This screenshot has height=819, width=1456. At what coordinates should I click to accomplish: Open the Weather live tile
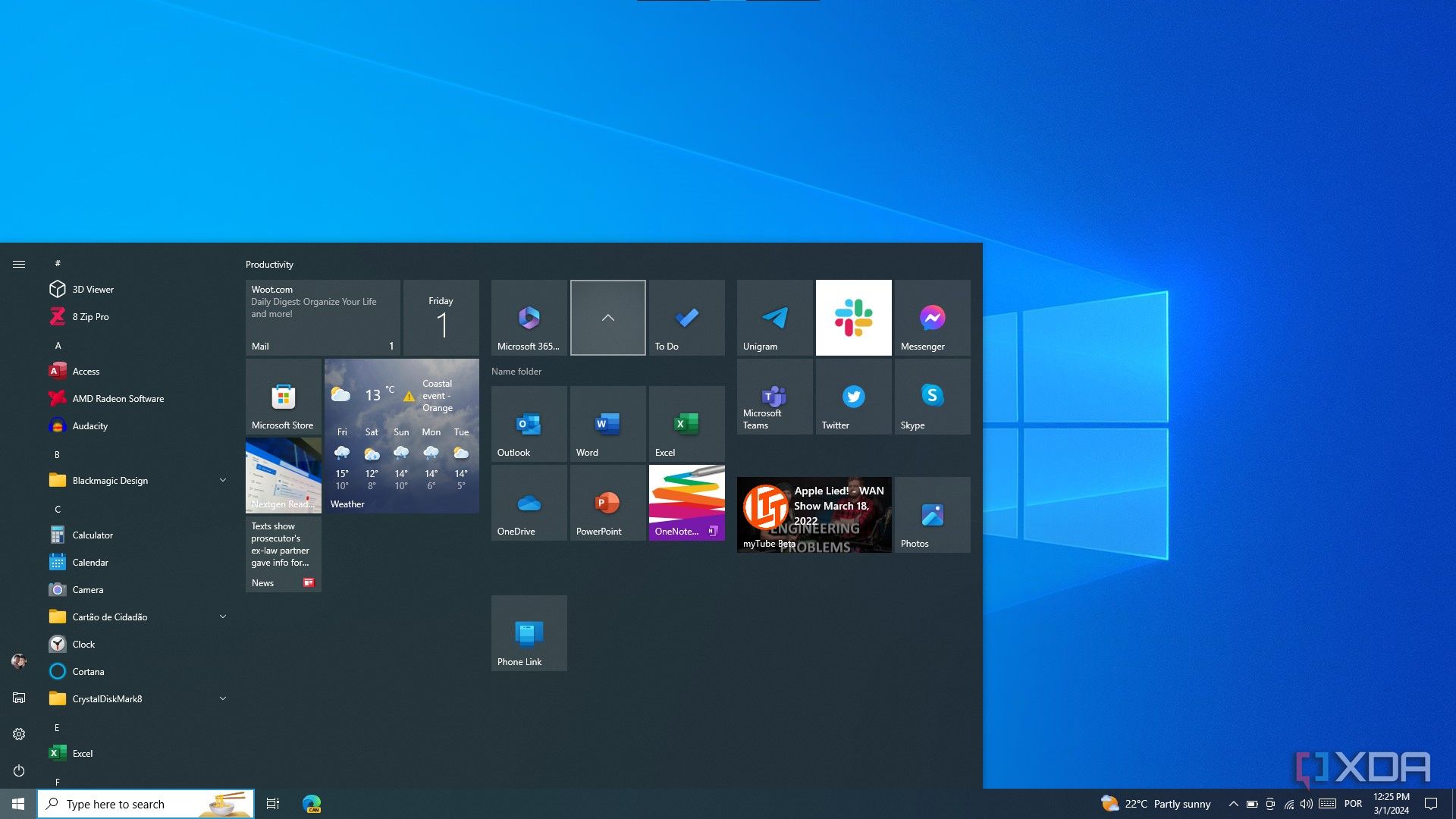click(x=402, y=436)
